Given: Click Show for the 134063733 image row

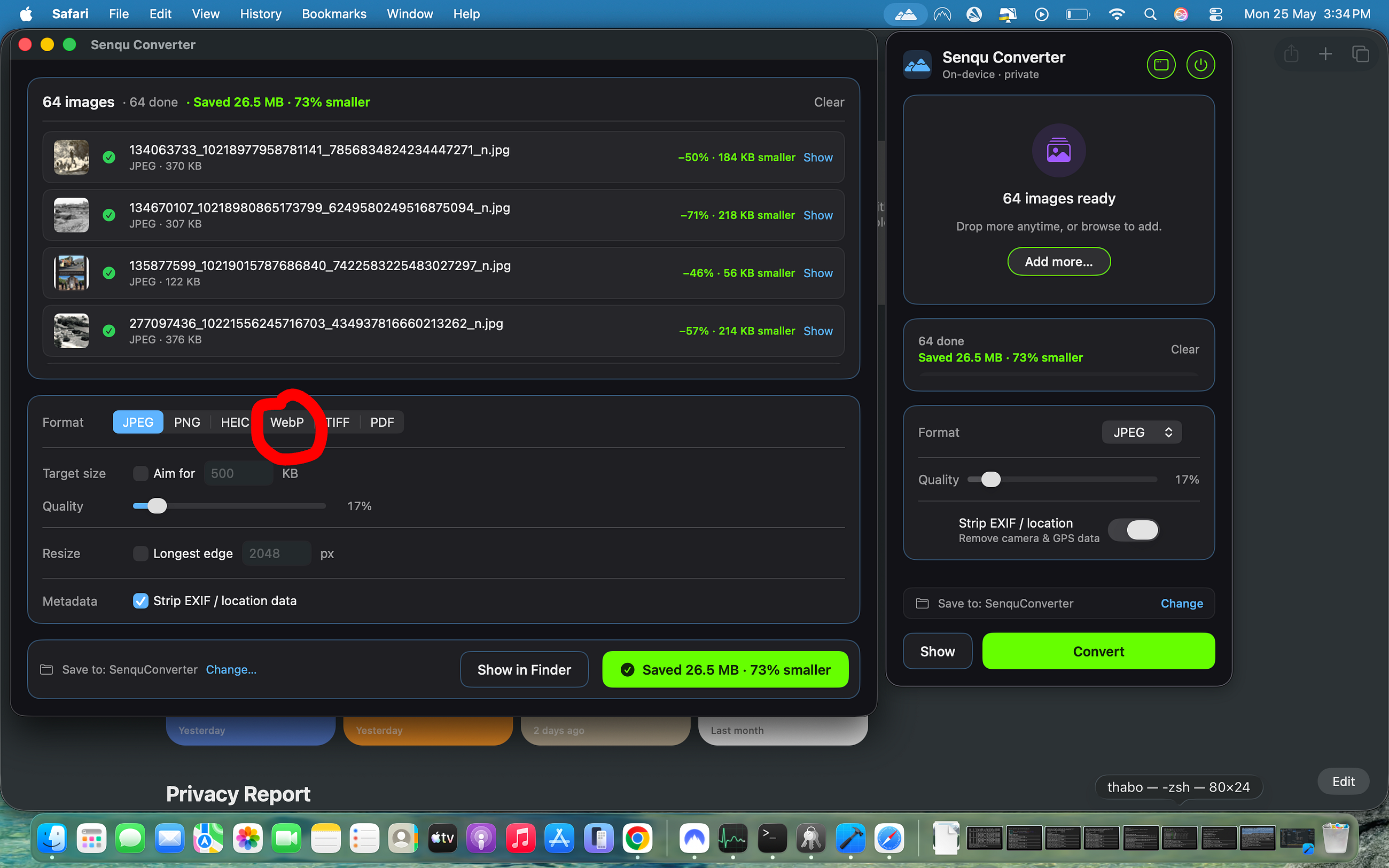Looking at the screenshot, I should point(818,157).
